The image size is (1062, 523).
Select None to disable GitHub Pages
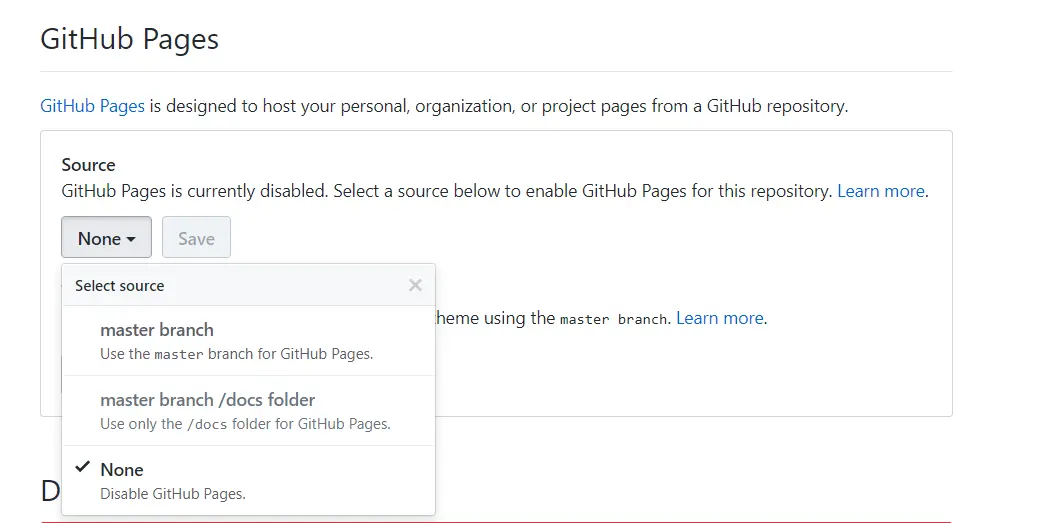pos(249,480)
